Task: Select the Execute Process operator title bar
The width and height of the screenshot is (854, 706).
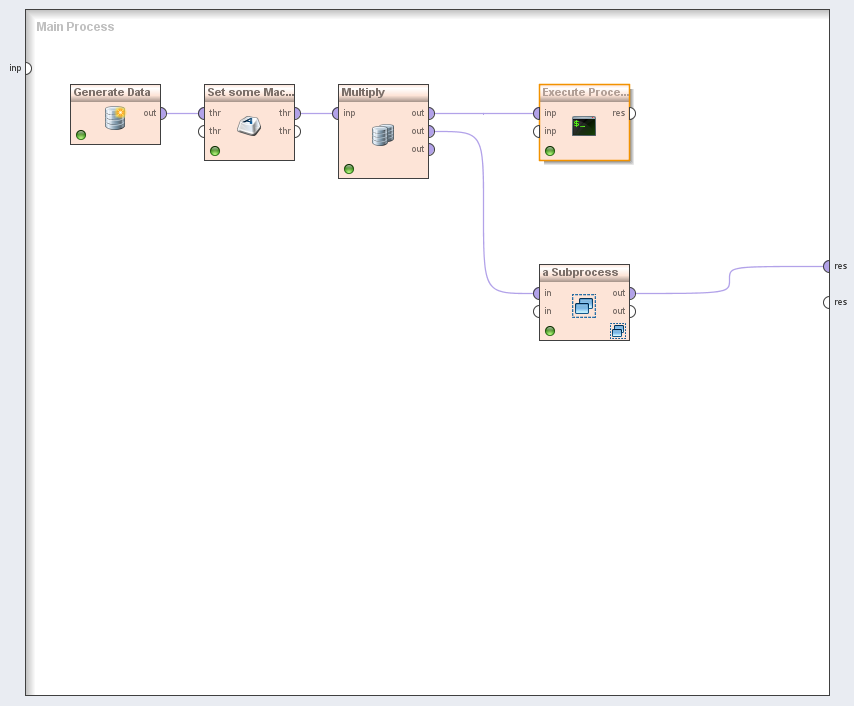Action: 585,92
